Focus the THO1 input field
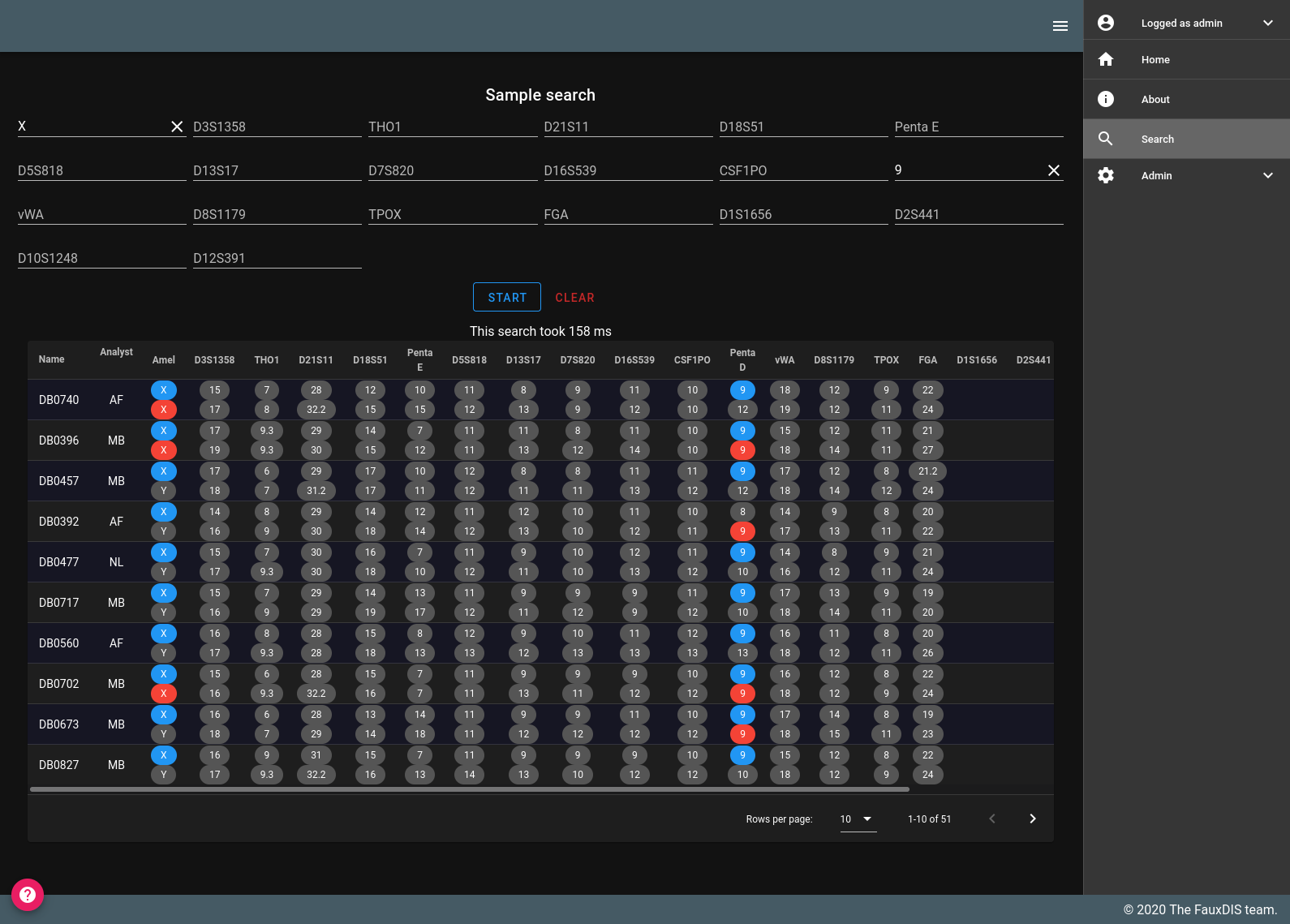The image size is (1290, 924). point(453,127)
